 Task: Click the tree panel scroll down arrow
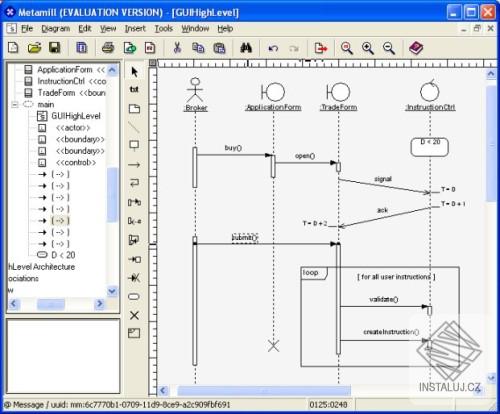tap(112, 291)
